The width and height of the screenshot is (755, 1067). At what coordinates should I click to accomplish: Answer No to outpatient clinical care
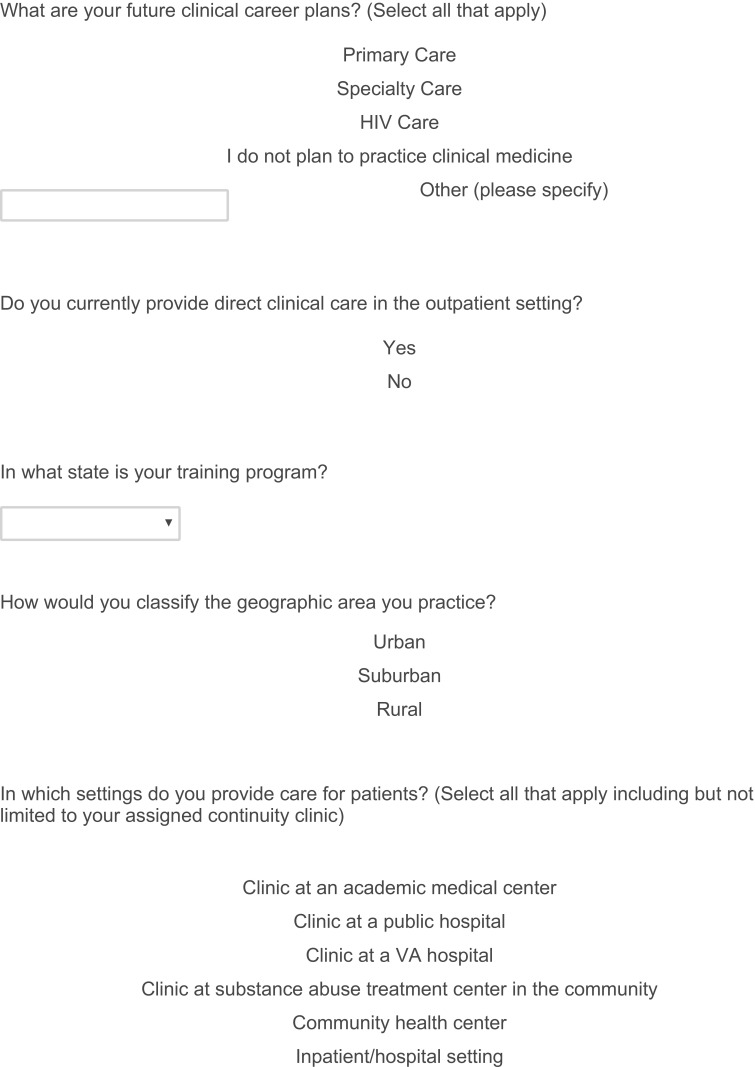point(399,382)
